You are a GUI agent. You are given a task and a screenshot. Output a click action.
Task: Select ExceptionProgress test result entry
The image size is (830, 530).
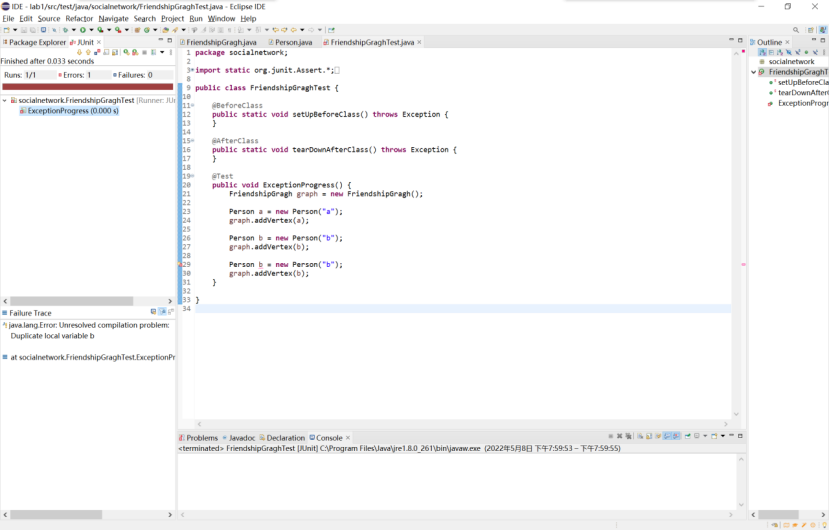point(69,111)
